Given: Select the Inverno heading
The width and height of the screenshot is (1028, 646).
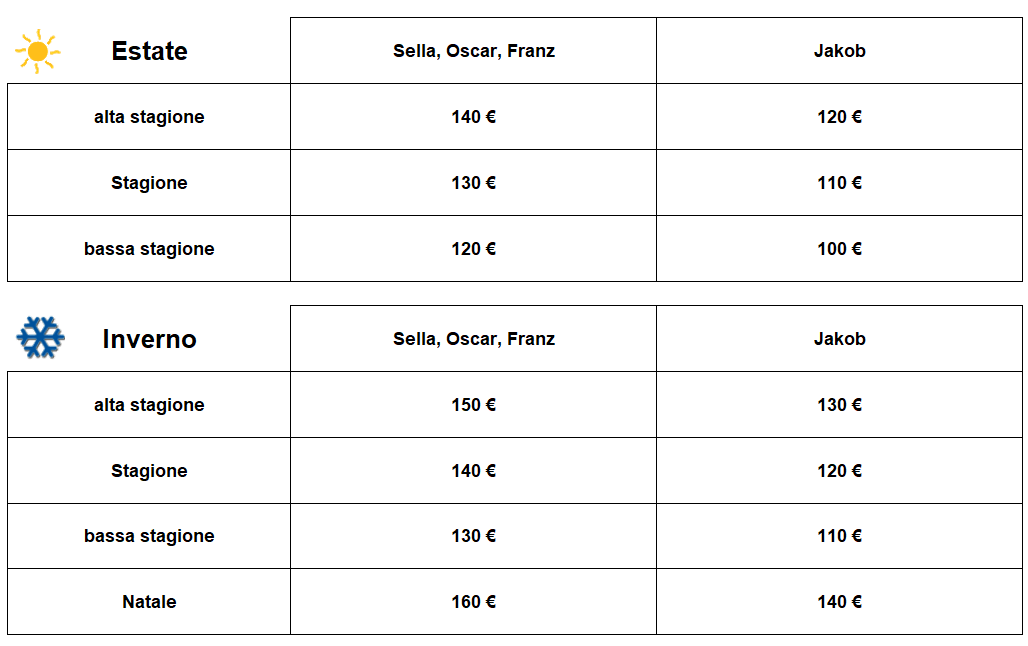Looking at the screenshot, I should point(149,339).
